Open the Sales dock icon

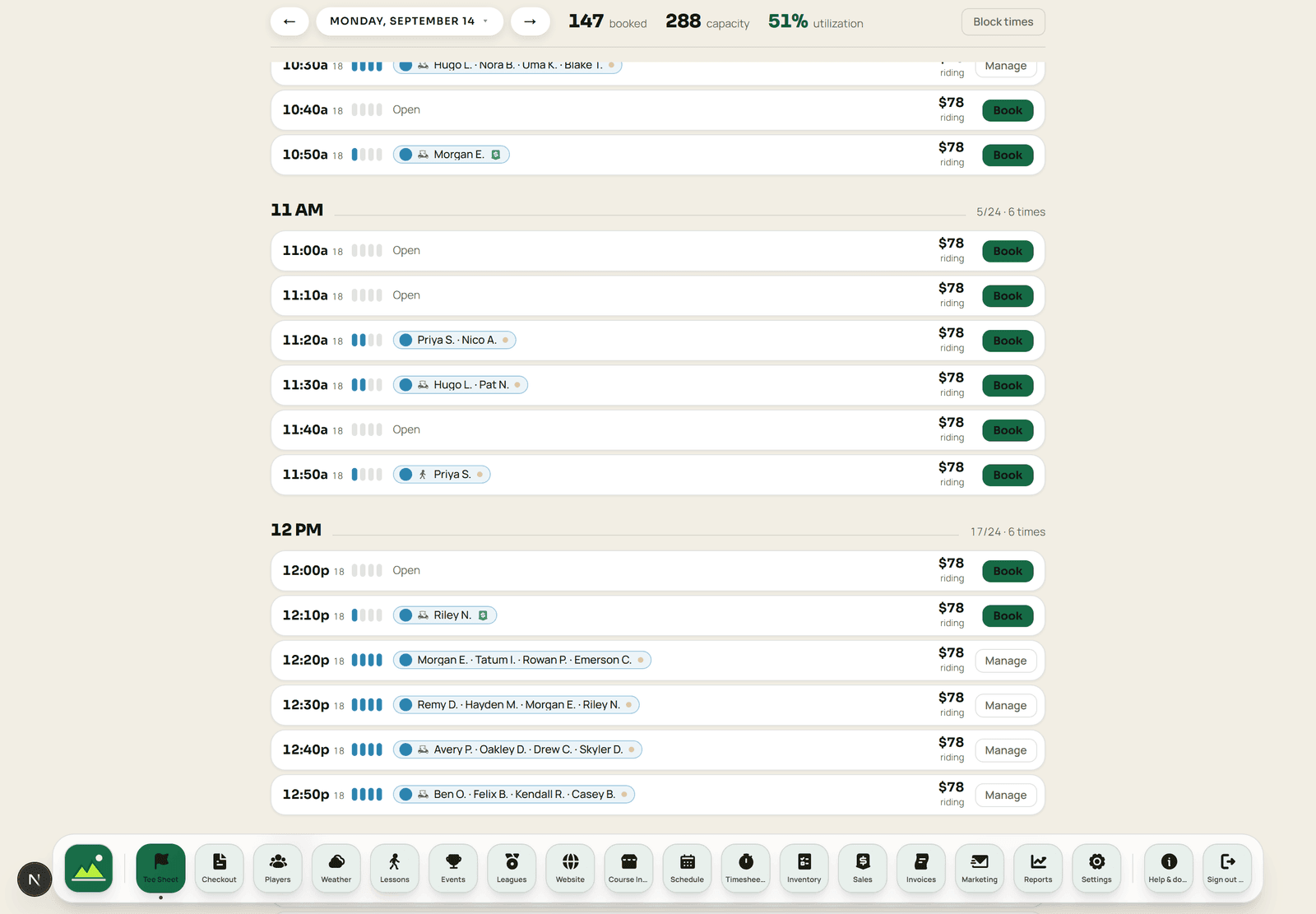pos(863,868)
